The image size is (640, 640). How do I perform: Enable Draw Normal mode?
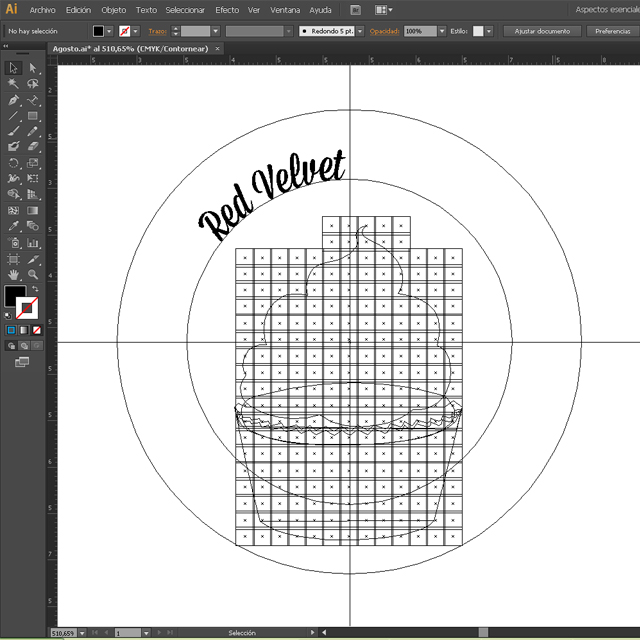point(11,346)
